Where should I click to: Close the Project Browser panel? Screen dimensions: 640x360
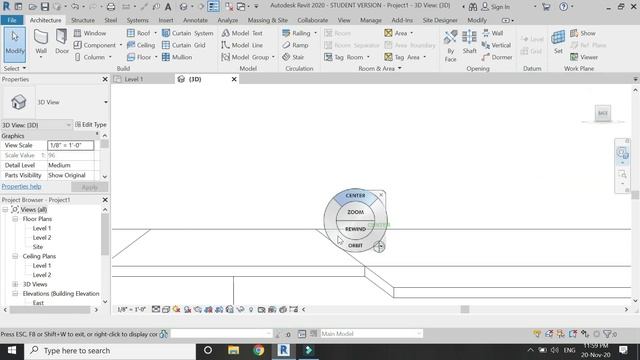(105, 200)
